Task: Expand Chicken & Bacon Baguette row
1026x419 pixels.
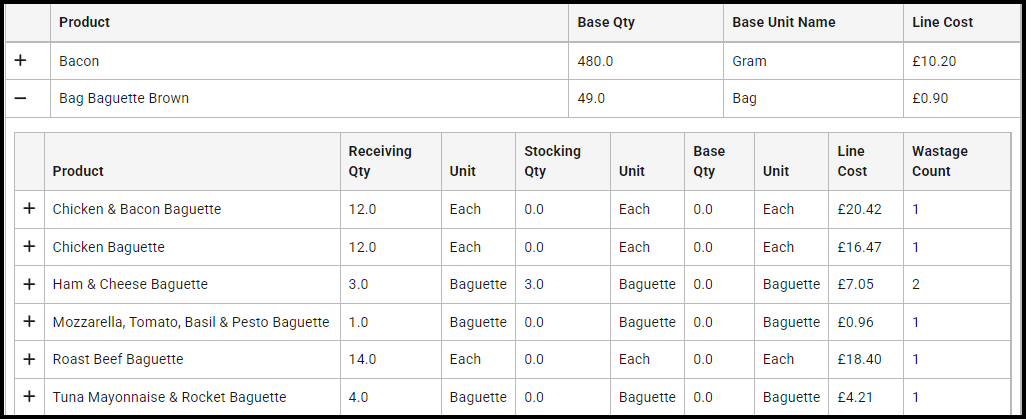Action: tap(29, 209)
